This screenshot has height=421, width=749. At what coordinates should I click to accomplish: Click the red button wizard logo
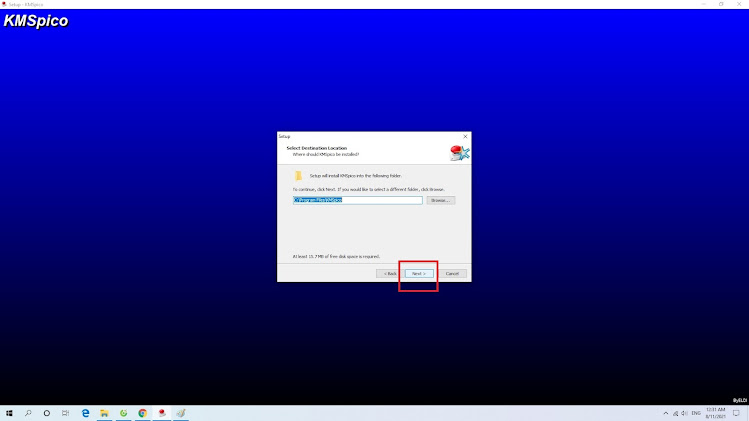click(460, 153)
